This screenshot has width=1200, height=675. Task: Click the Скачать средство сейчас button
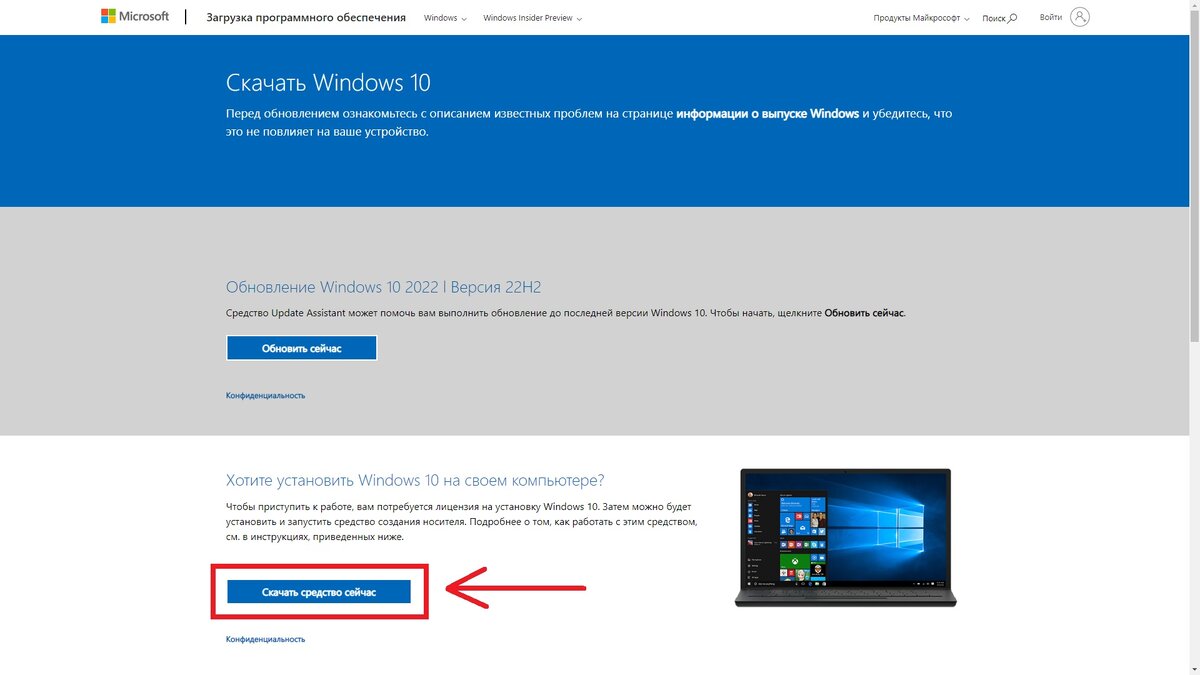click(319, 591)
